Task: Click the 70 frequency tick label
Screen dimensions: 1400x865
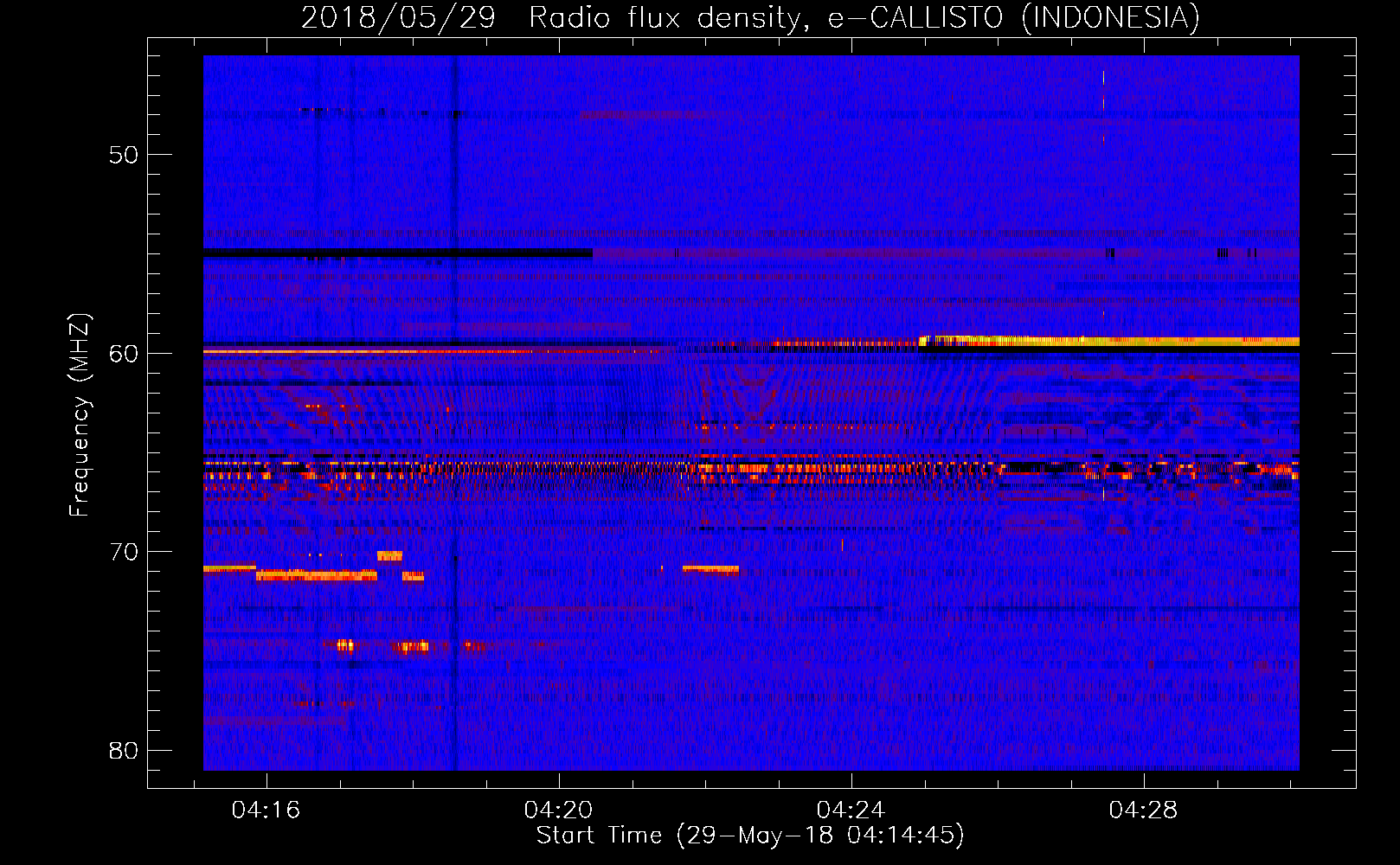Action: [124, 551]
